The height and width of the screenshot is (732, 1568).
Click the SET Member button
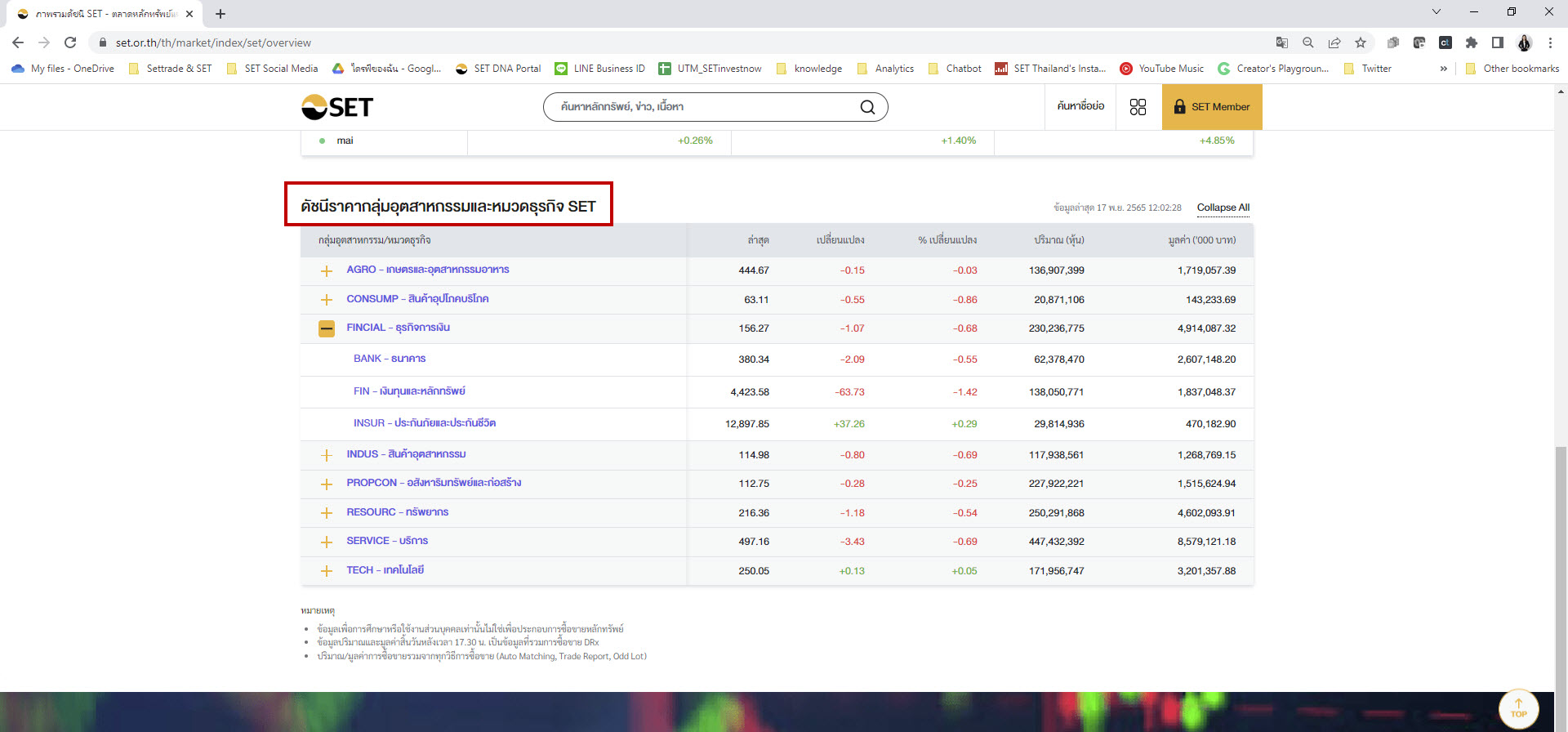(1212, 107)
